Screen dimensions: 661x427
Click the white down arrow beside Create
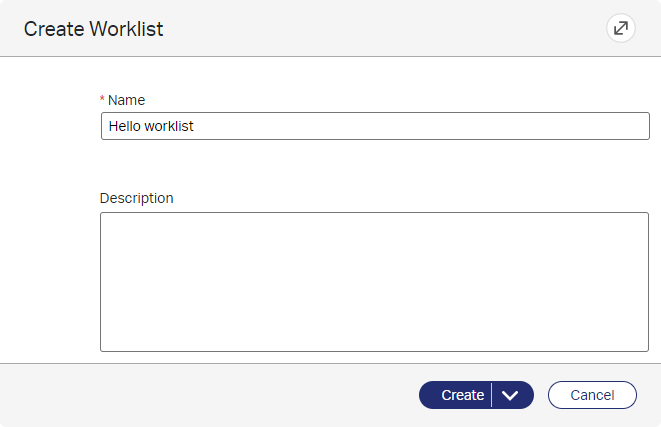click(510, 395)
